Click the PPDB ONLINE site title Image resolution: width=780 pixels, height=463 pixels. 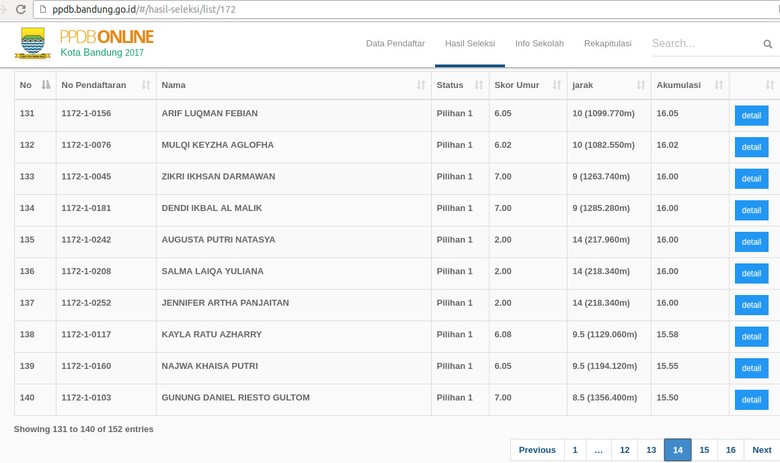pos(106,37)
